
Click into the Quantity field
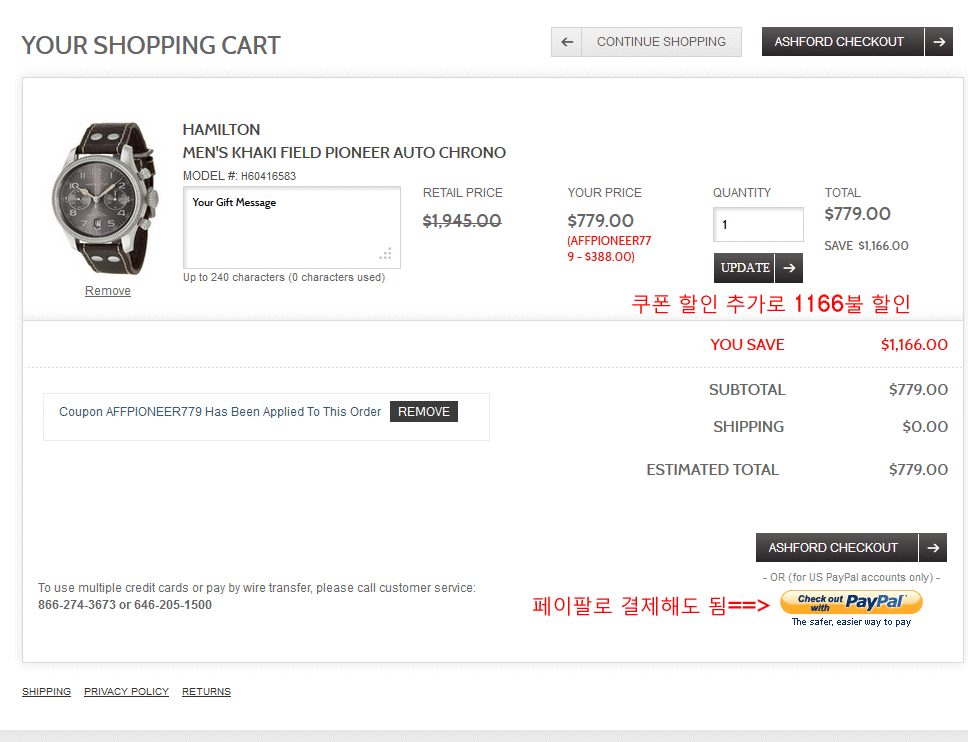point(758,225)
